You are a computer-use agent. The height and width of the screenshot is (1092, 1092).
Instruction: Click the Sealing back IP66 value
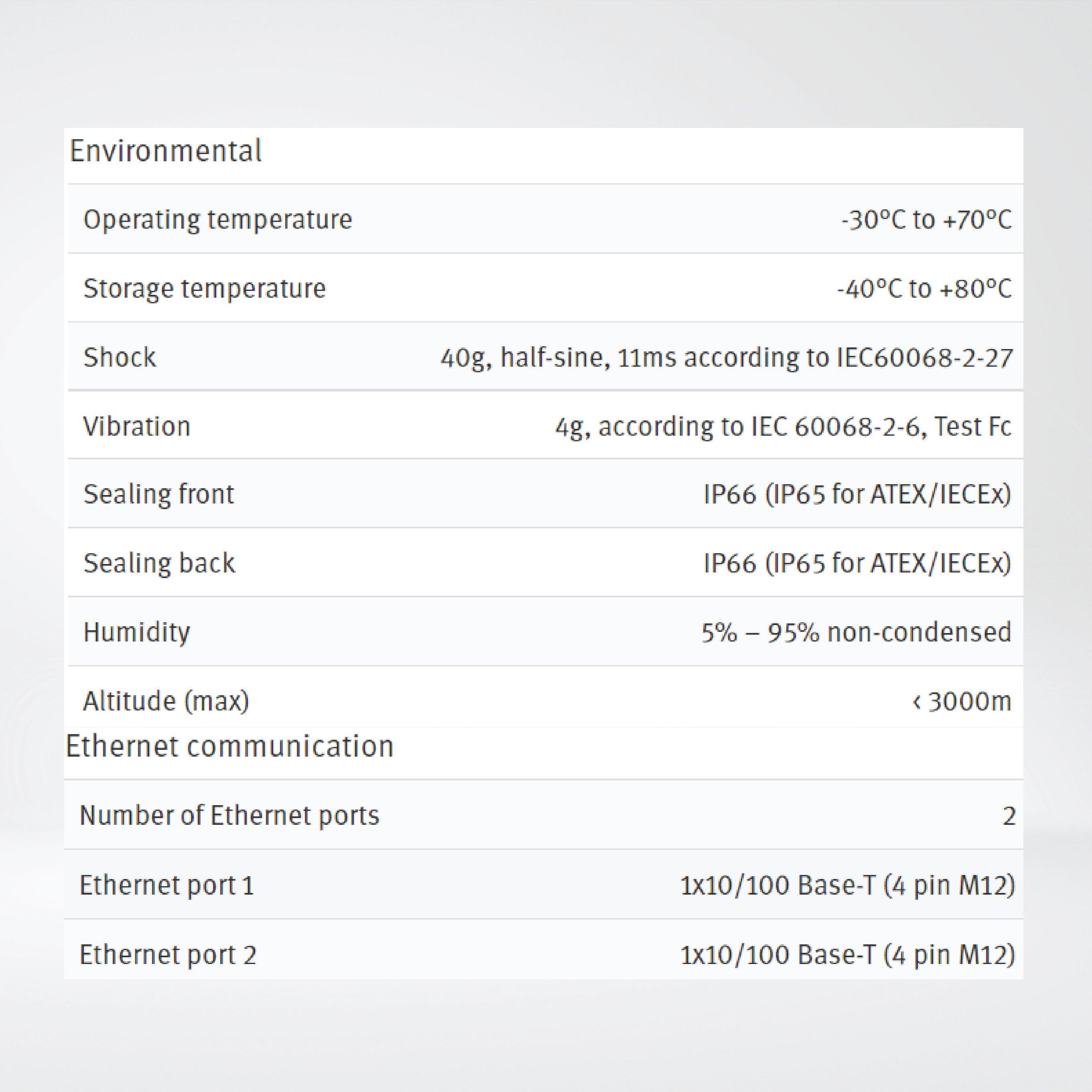[857, 564]
